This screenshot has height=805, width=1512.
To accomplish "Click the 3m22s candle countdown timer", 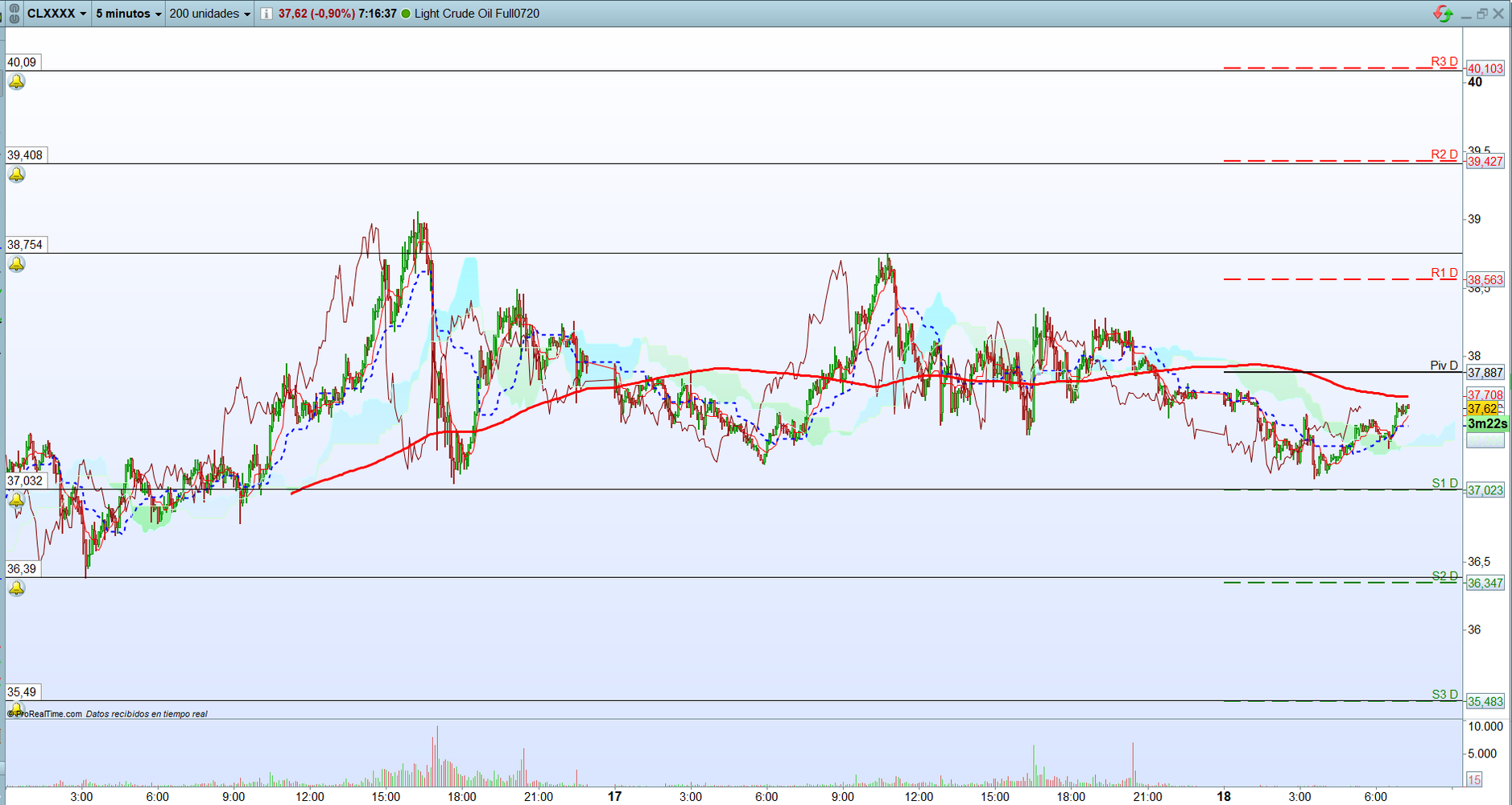I will click(x=1486, y=423).
